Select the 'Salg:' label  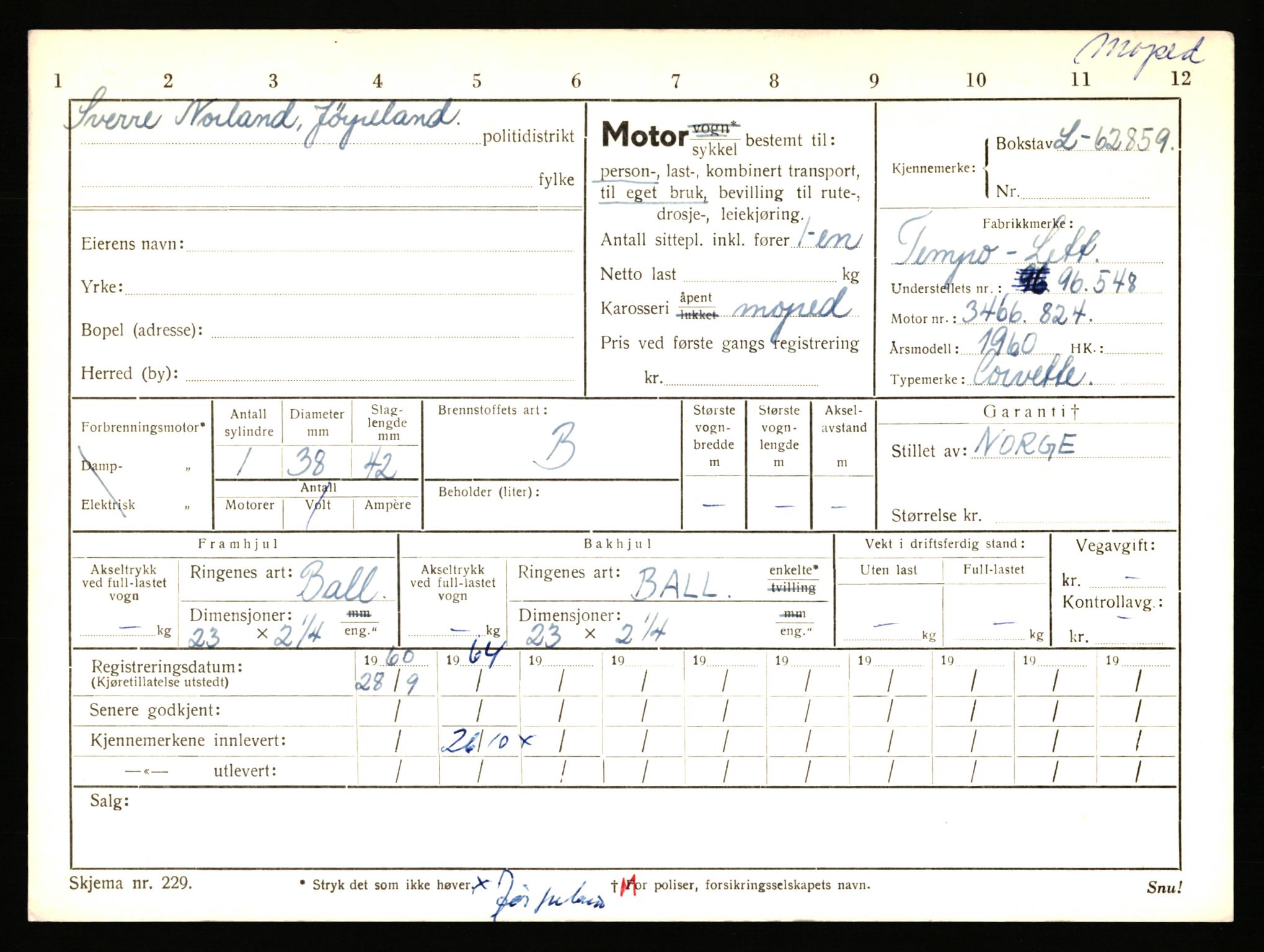(110, 801)
